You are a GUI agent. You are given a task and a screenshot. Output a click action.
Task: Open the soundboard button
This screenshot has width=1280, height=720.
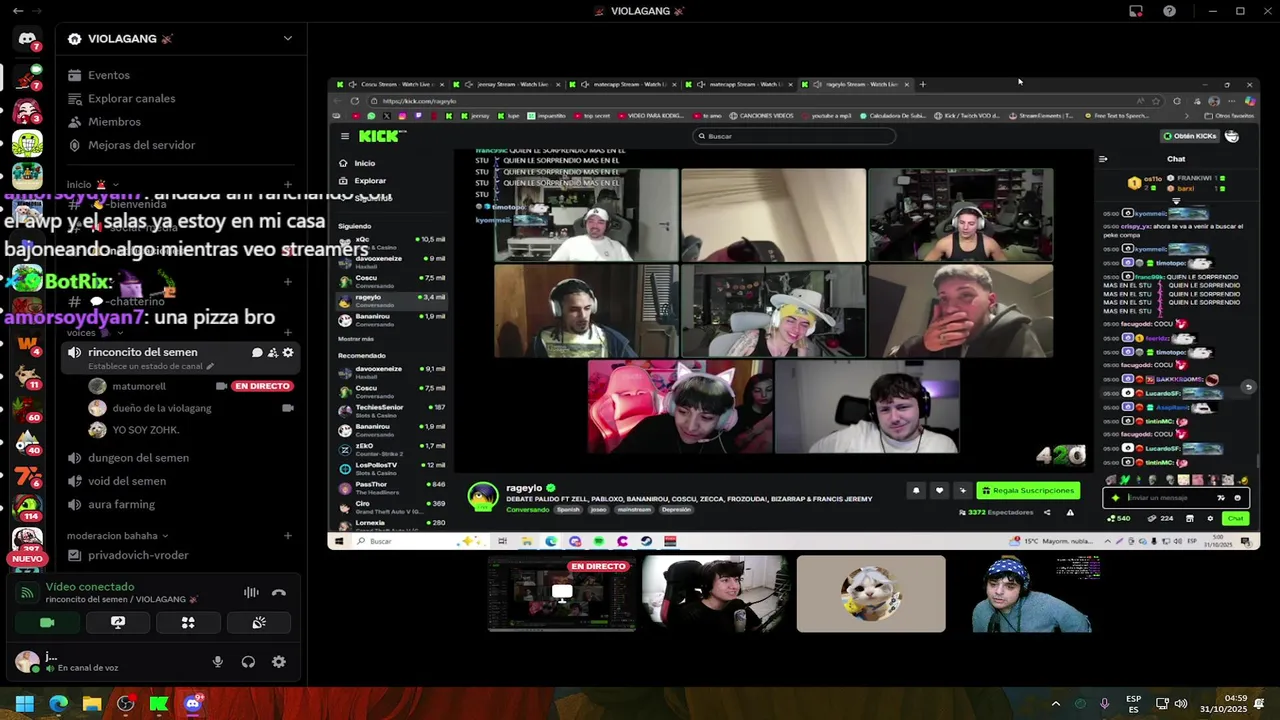(259, 622)
